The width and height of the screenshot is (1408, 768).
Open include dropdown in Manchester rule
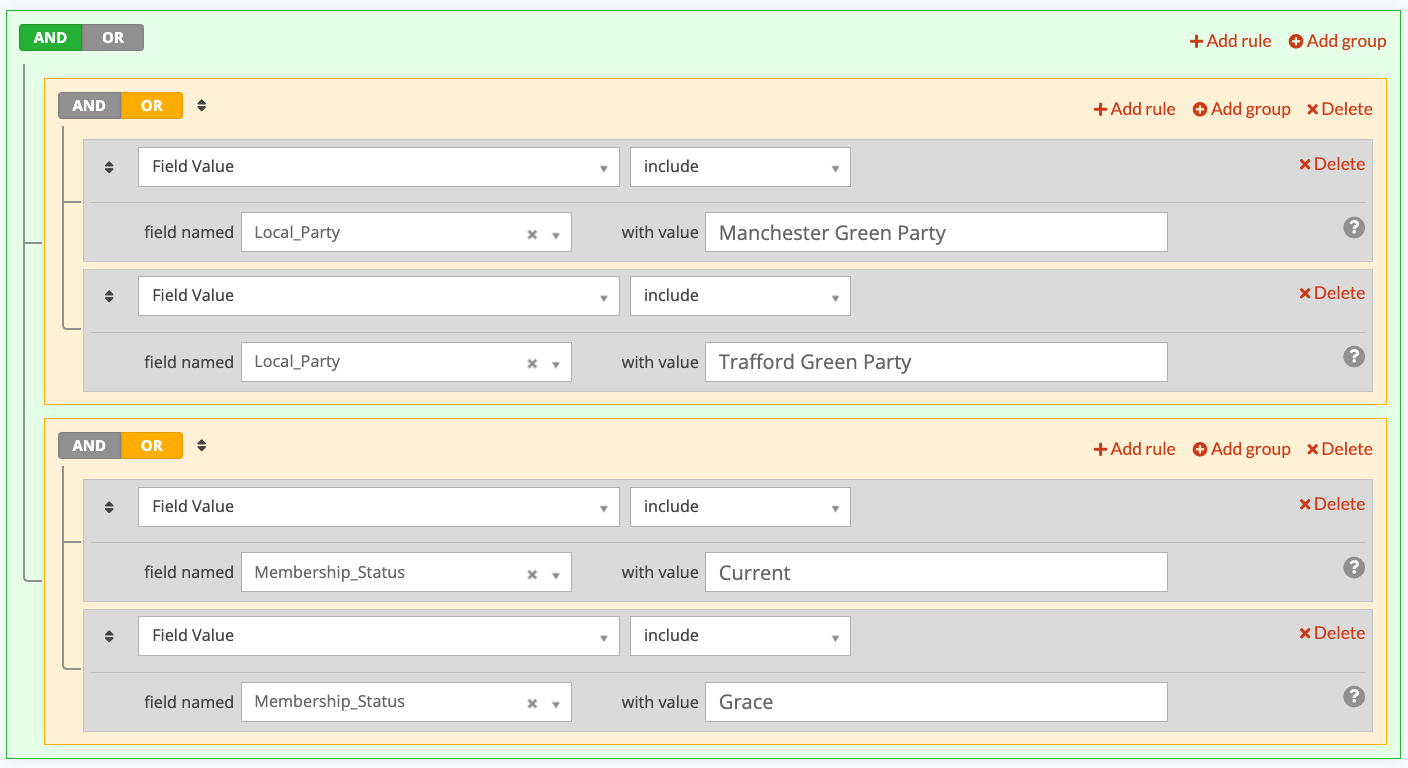pos(740,167)
